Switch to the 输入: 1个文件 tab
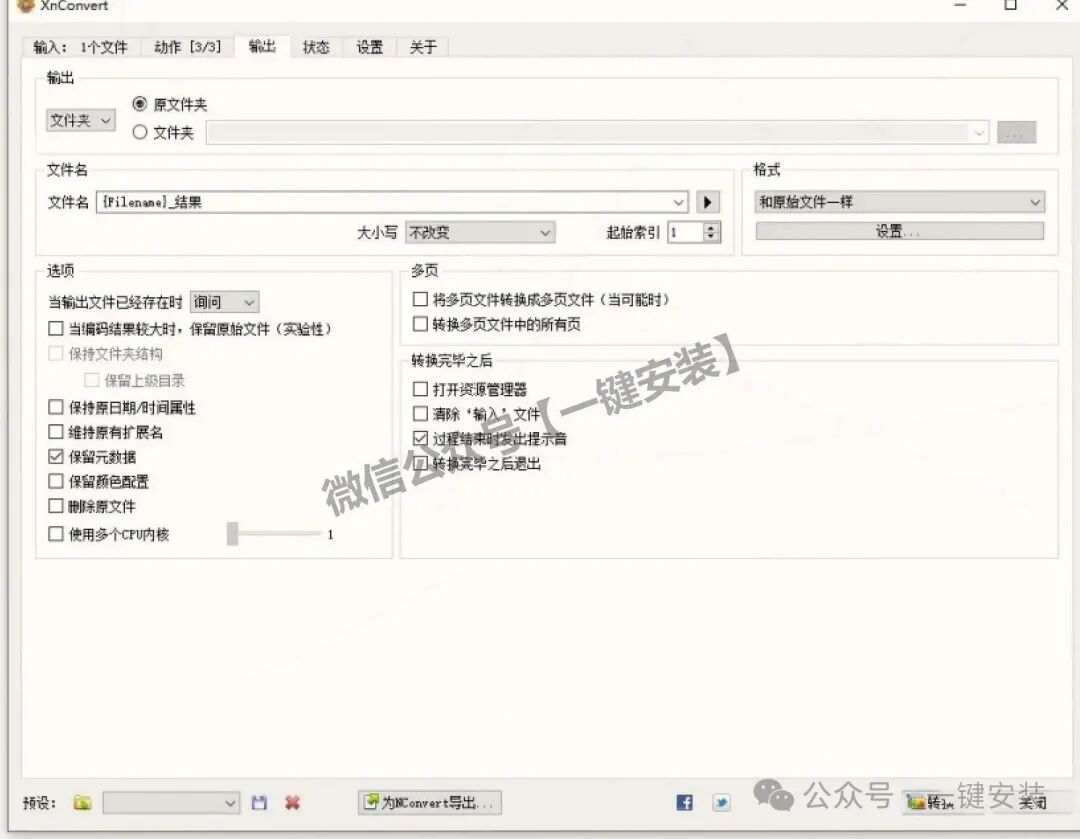1080x839 pixels. tap(81, 47)
